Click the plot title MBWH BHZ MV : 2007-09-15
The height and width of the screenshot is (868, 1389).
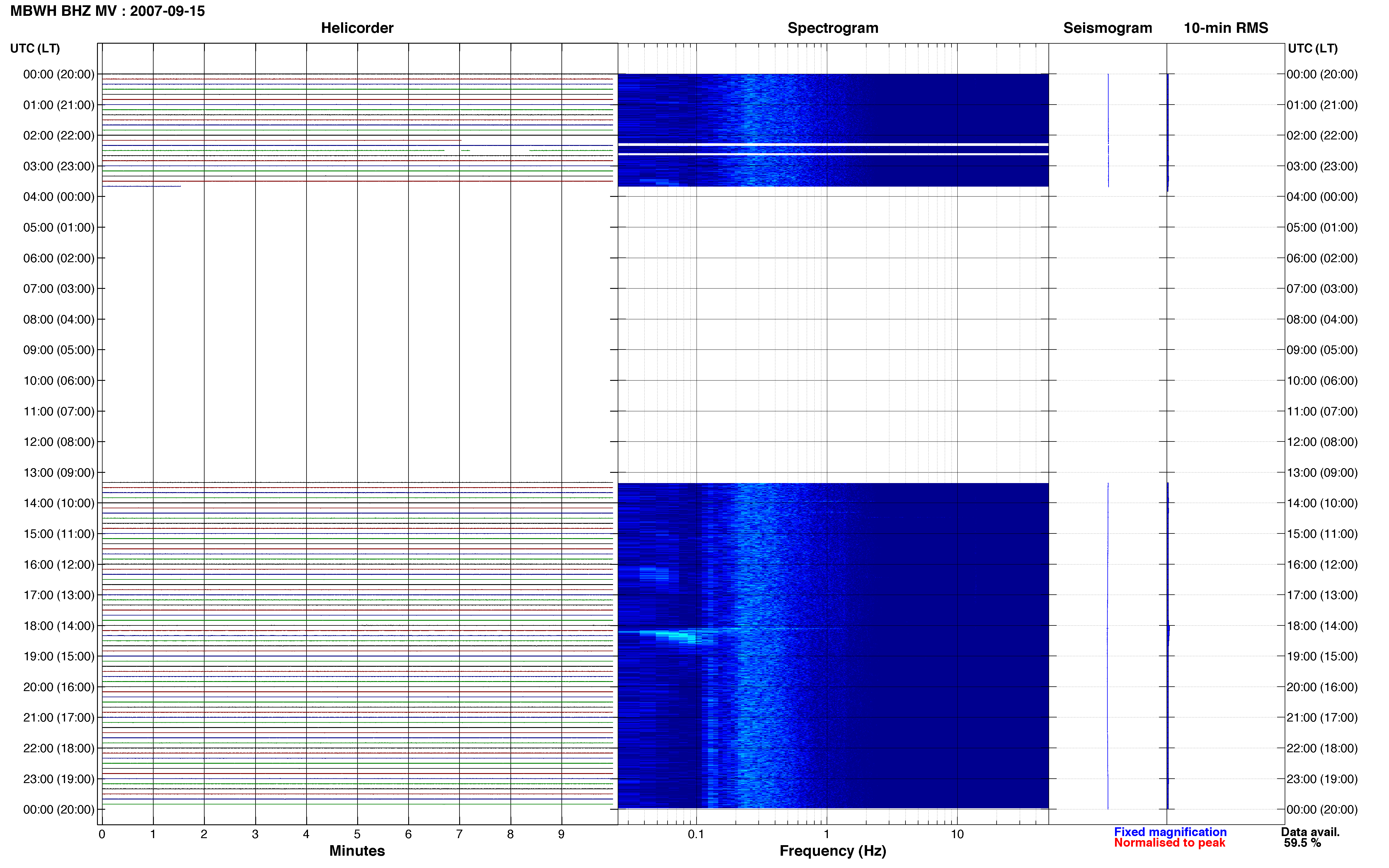[107, 11]
